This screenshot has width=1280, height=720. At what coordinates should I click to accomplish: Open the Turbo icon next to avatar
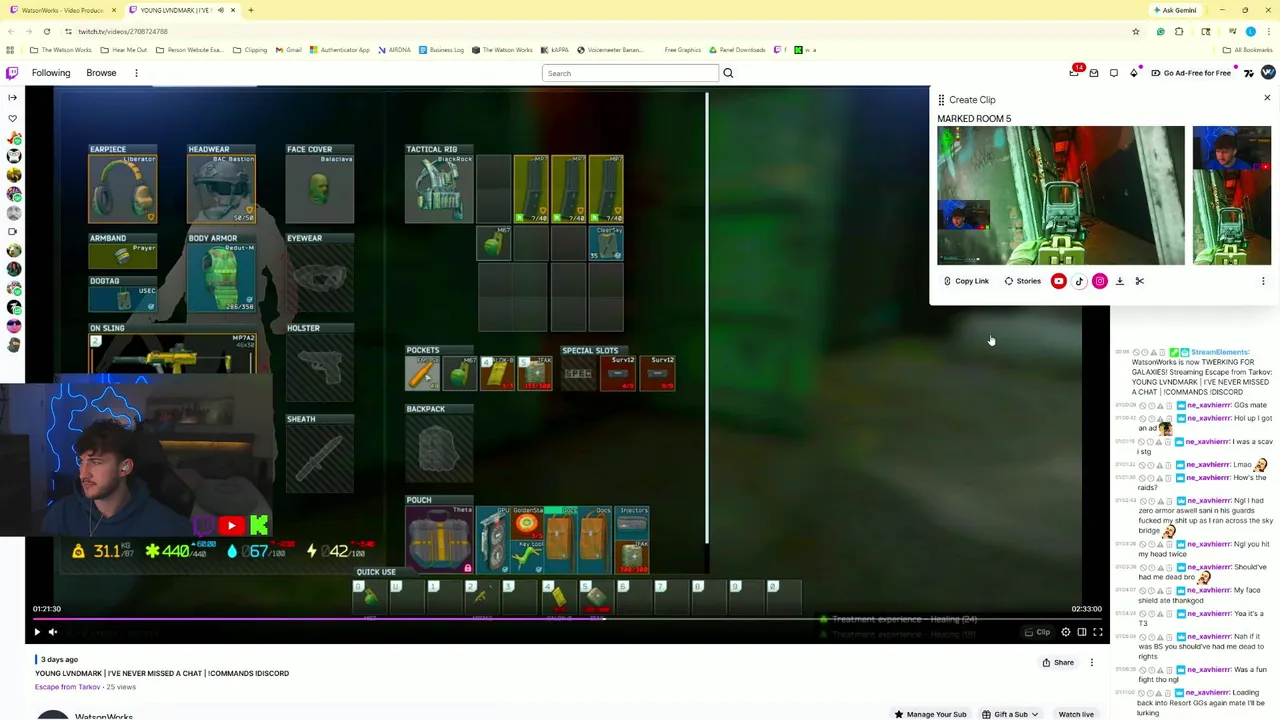pyautogui.click(x=1249, y=73)
